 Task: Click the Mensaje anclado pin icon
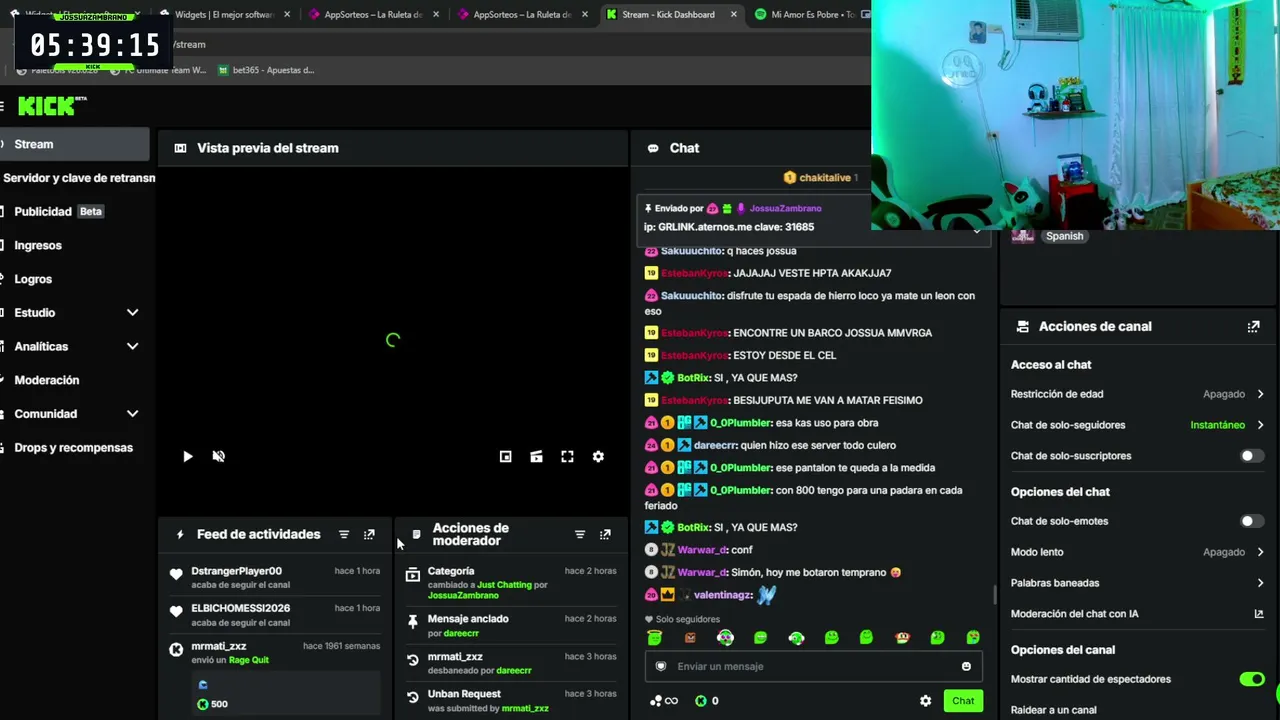(412, 622)
